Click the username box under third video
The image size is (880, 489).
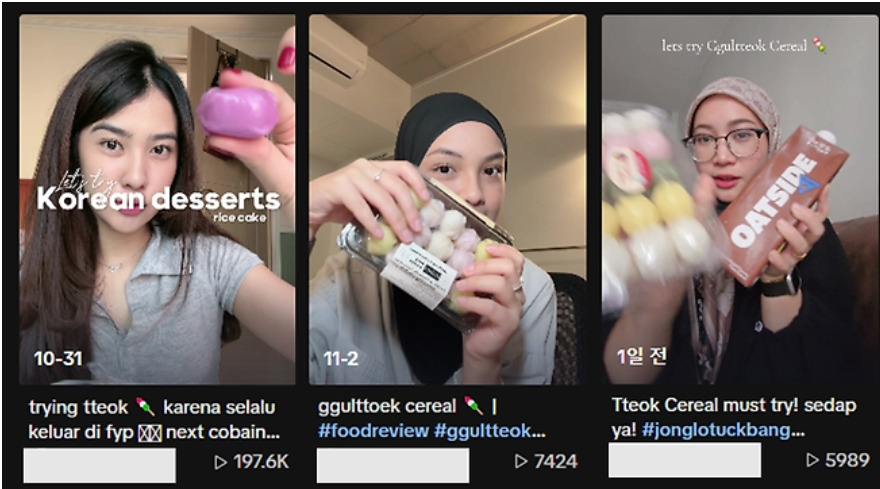click(x=685, y=460)
